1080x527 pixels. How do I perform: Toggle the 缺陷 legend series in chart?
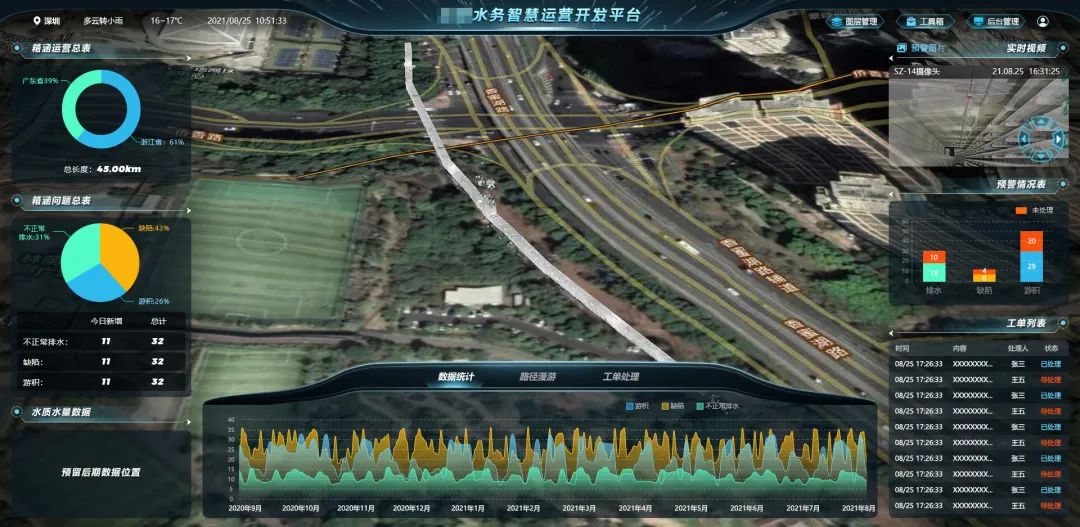(x=671, y=406)
